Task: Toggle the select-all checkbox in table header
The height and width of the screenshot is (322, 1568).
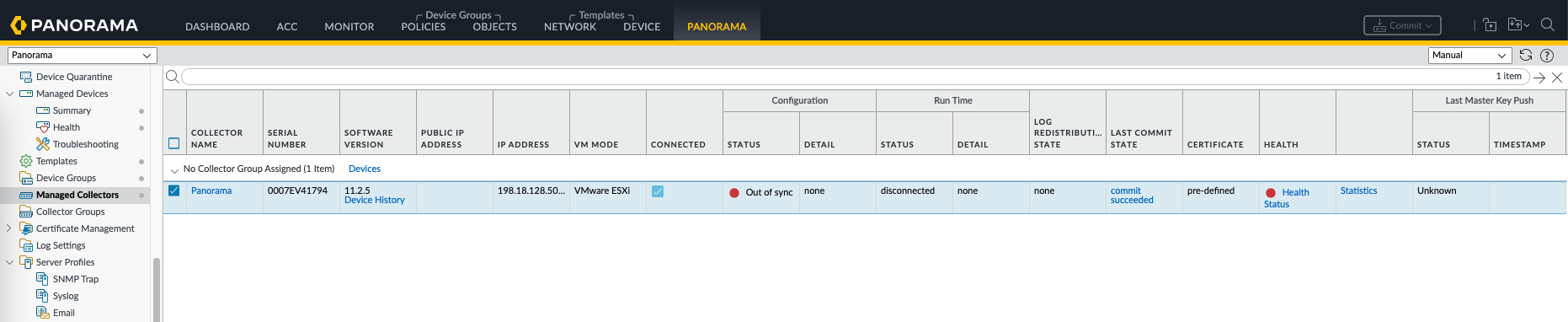Action: pos(174,143)
